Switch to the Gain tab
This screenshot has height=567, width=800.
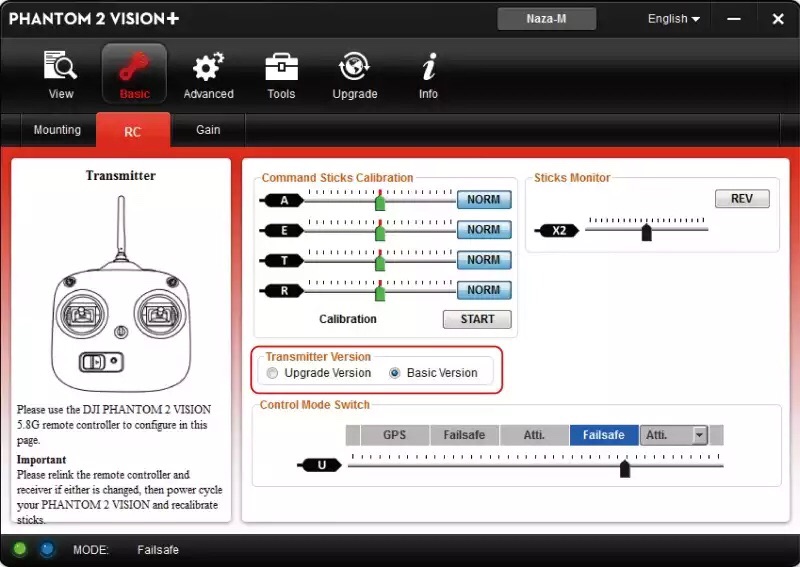click(x=208, y=130)
